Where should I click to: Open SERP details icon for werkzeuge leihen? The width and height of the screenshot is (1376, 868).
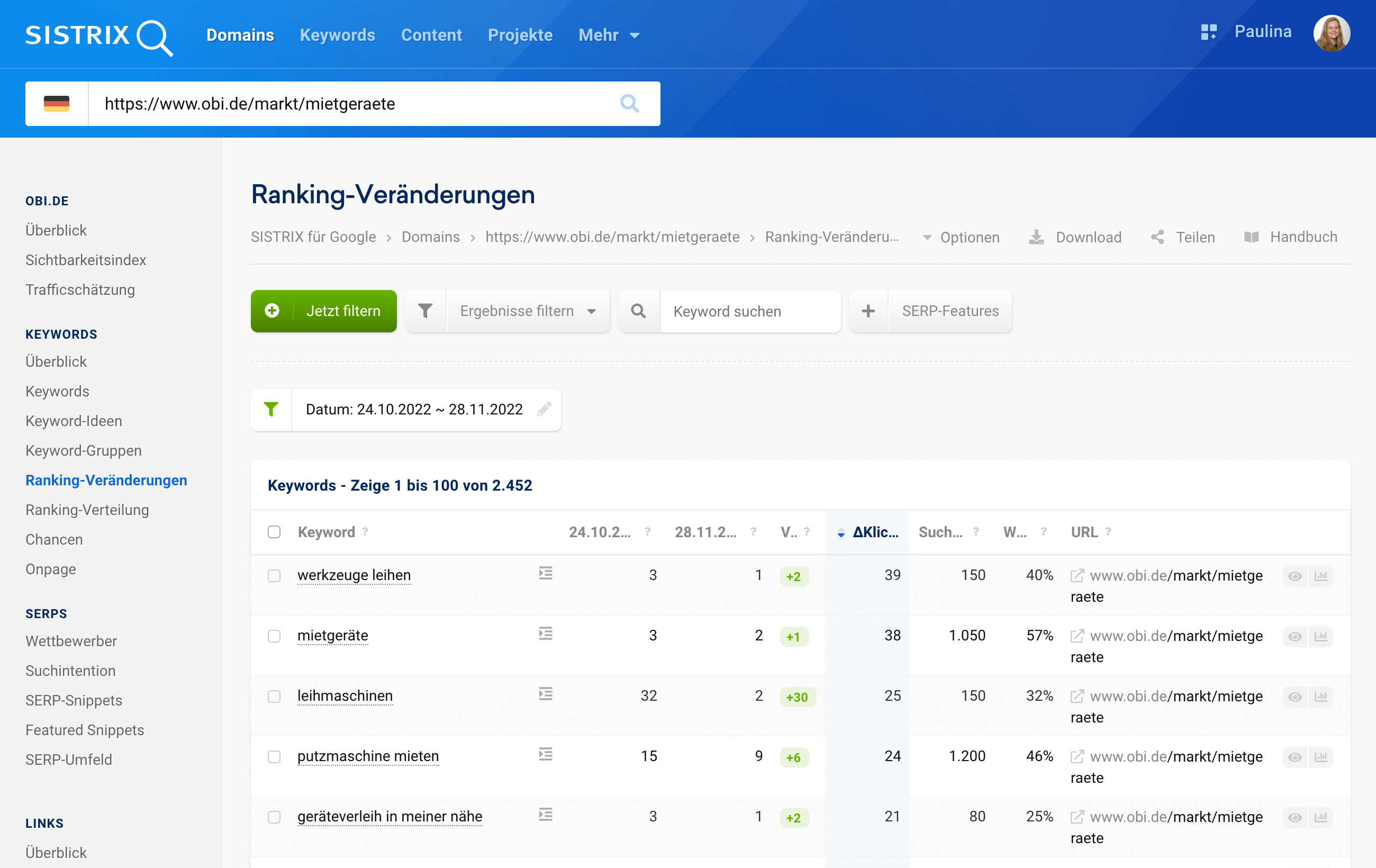[x=546, y=573]
